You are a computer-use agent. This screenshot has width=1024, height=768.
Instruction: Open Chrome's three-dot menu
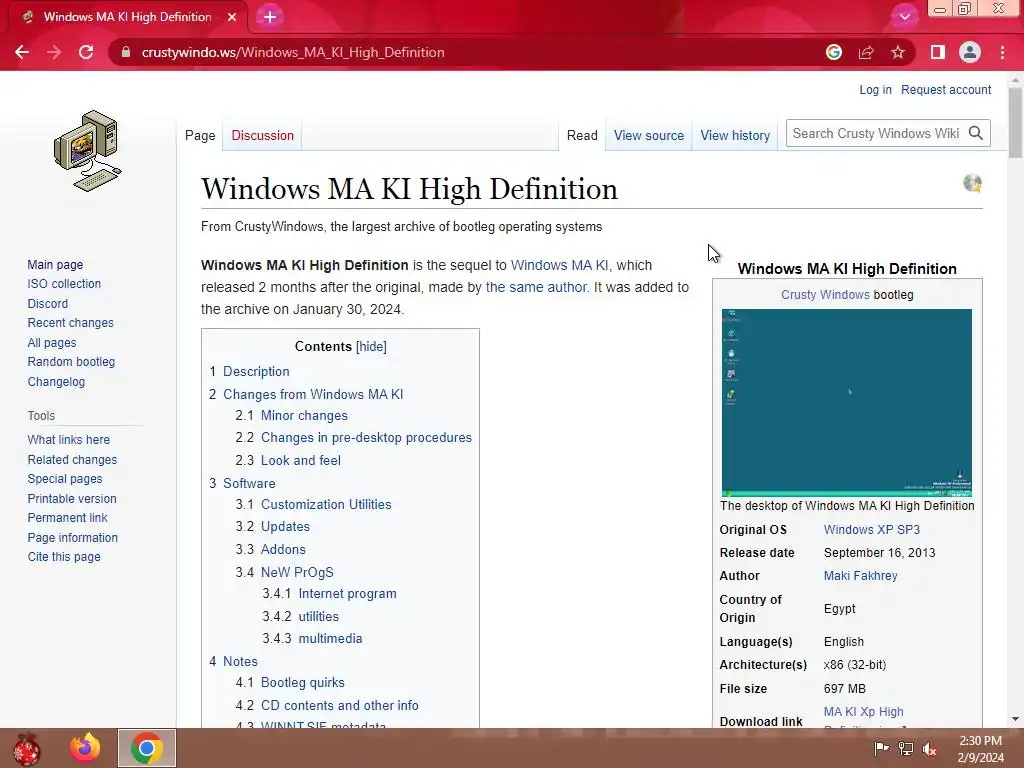[1002, 52]
